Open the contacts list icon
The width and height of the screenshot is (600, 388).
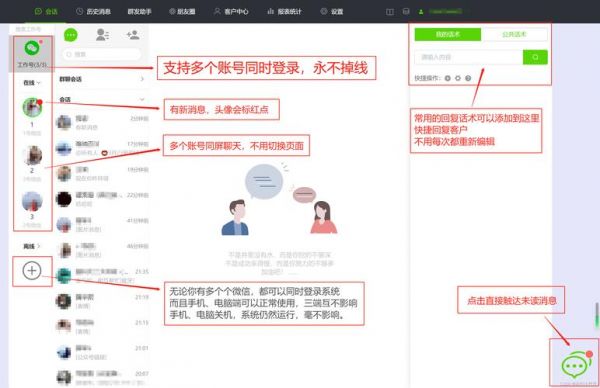[102, 35]
